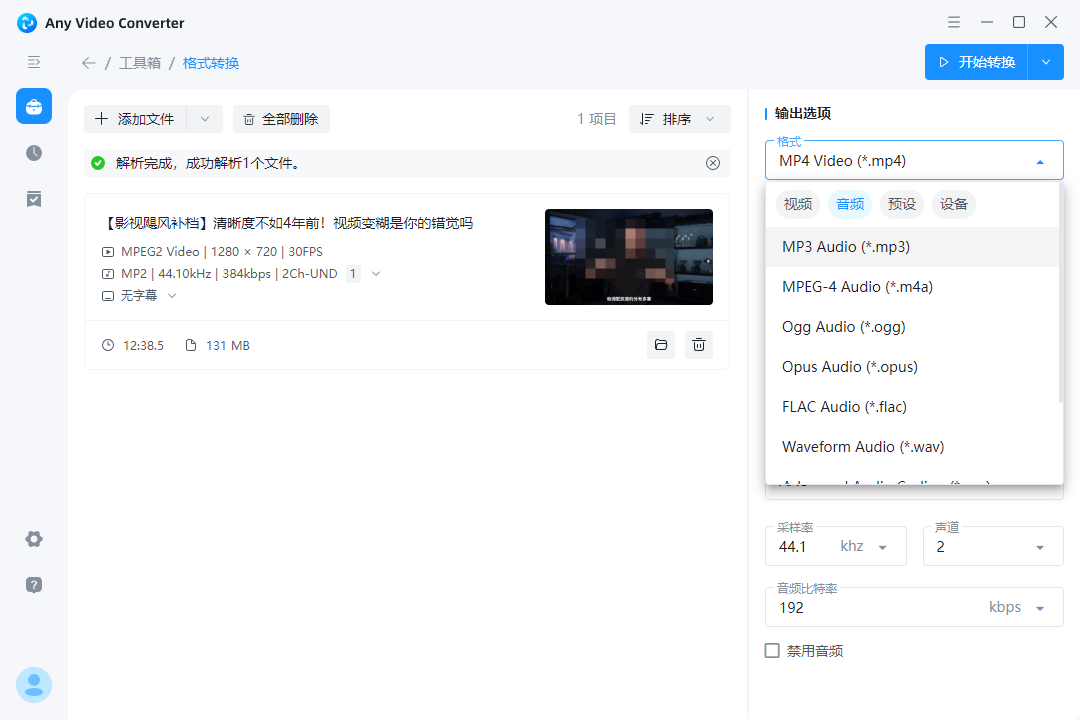1080x720 pixels.
Task: Open the converter toolbox panel
Action: (33, 106)
